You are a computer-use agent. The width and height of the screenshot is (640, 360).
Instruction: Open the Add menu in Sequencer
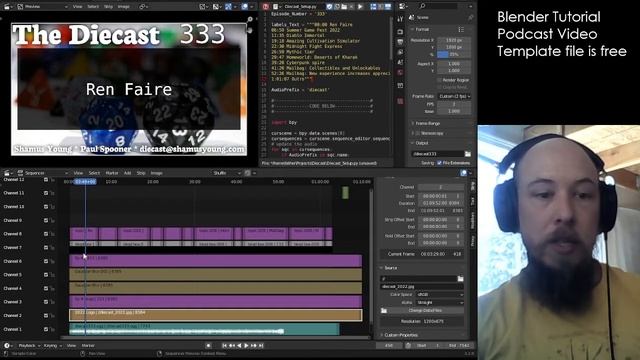click(x=127, y=173)
